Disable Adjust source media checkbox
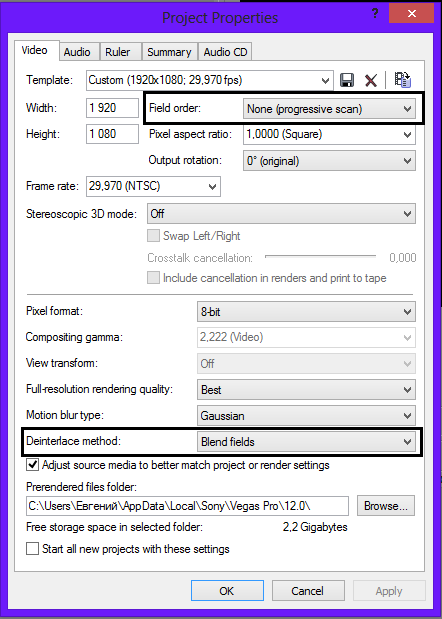The width and height of the screenshot is (442, 619). (32, 465)
